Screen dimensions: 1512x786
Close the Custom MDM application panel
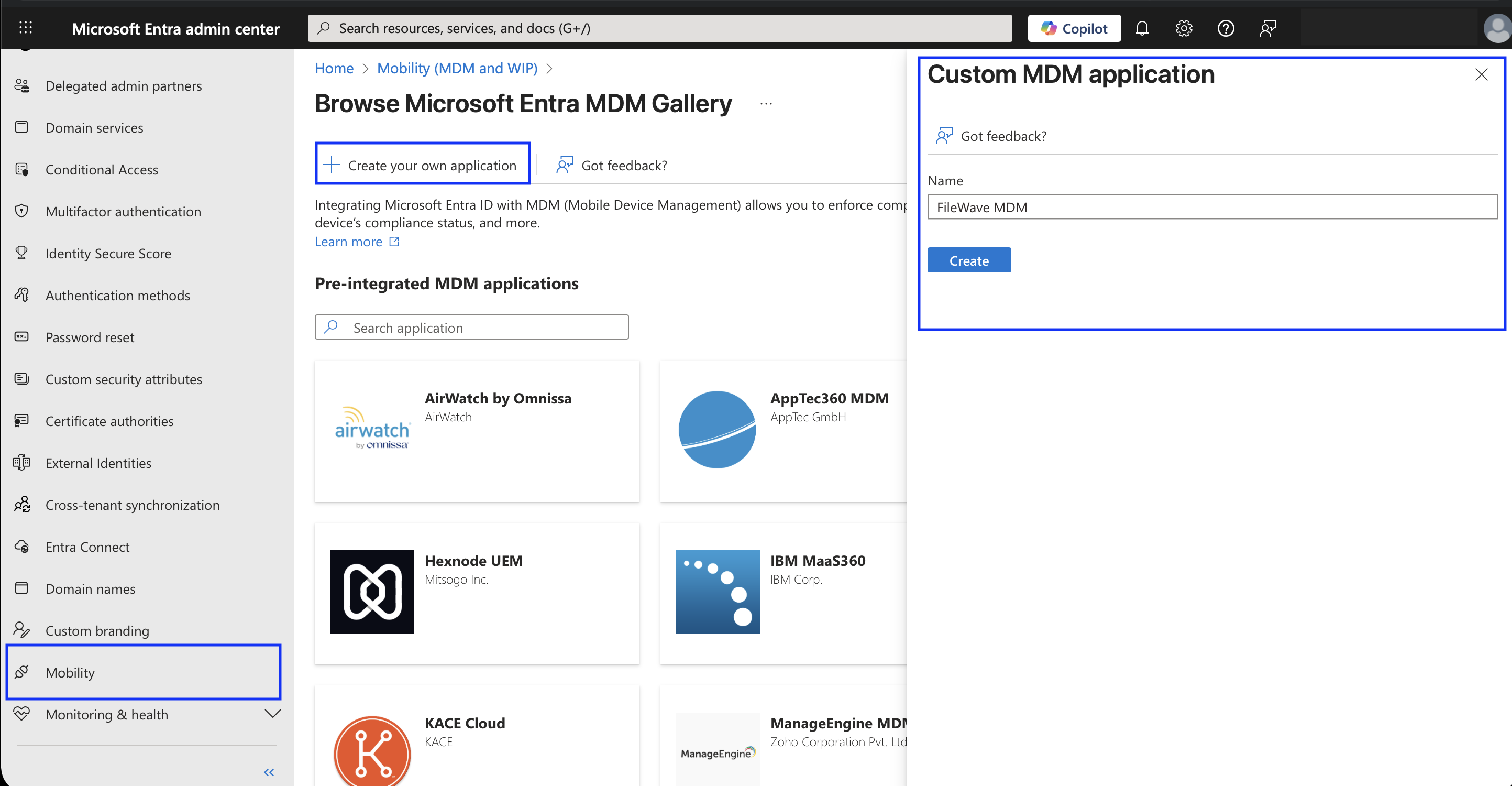point(1481,74)
